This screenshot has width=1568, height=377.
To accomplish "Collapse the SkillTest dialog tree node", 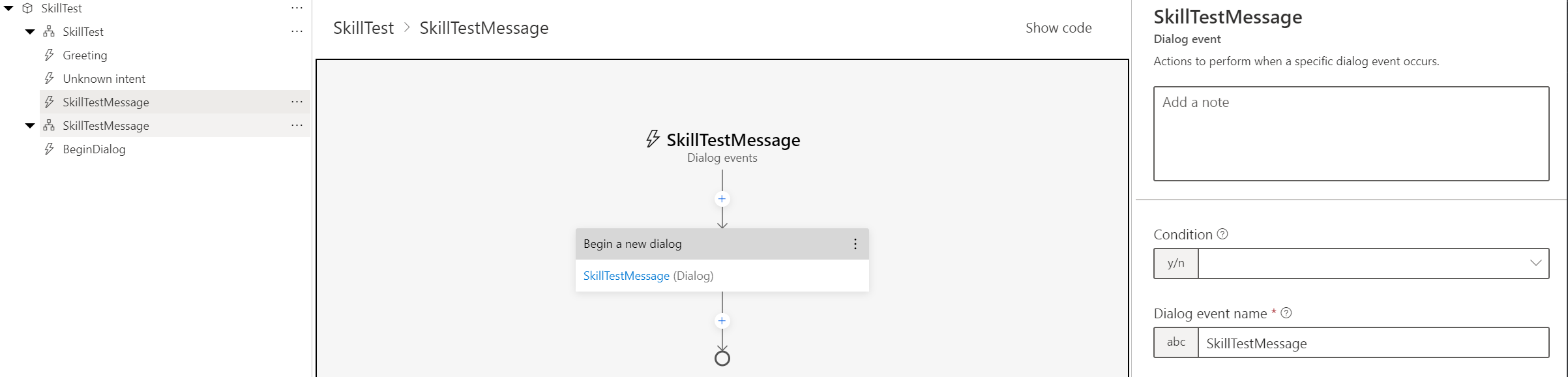I will tap(29, 31).
